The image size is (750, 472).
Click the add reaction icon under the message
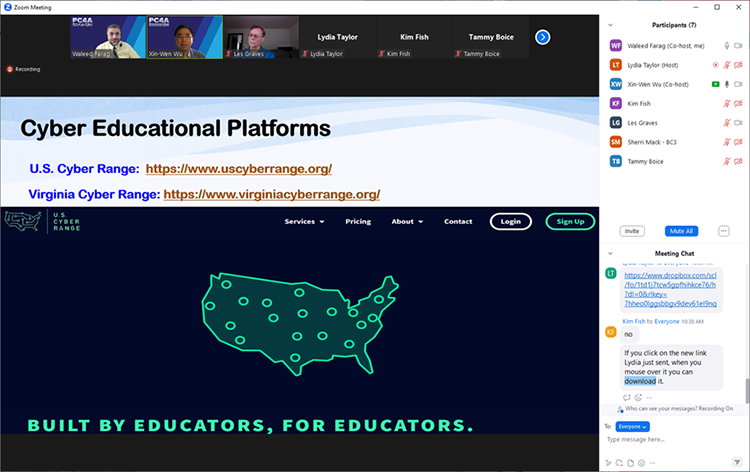tap(638, 397)
